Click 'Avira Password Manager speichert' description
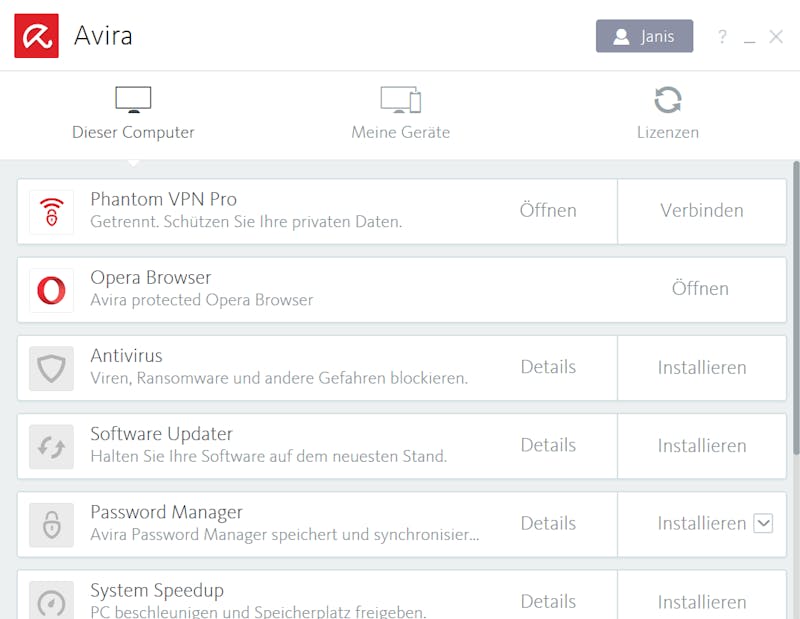 click(285, 535)
